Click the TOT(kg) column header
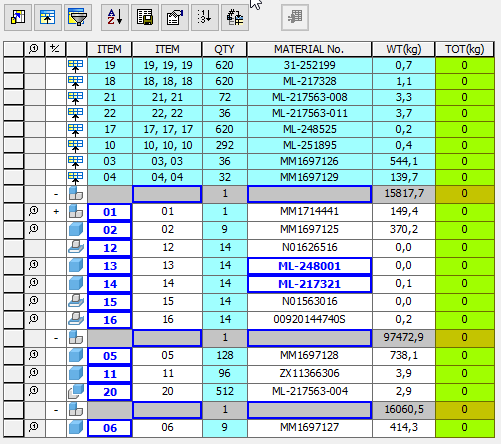Screen dimensions: 501x444 click(x=465, y=49)
